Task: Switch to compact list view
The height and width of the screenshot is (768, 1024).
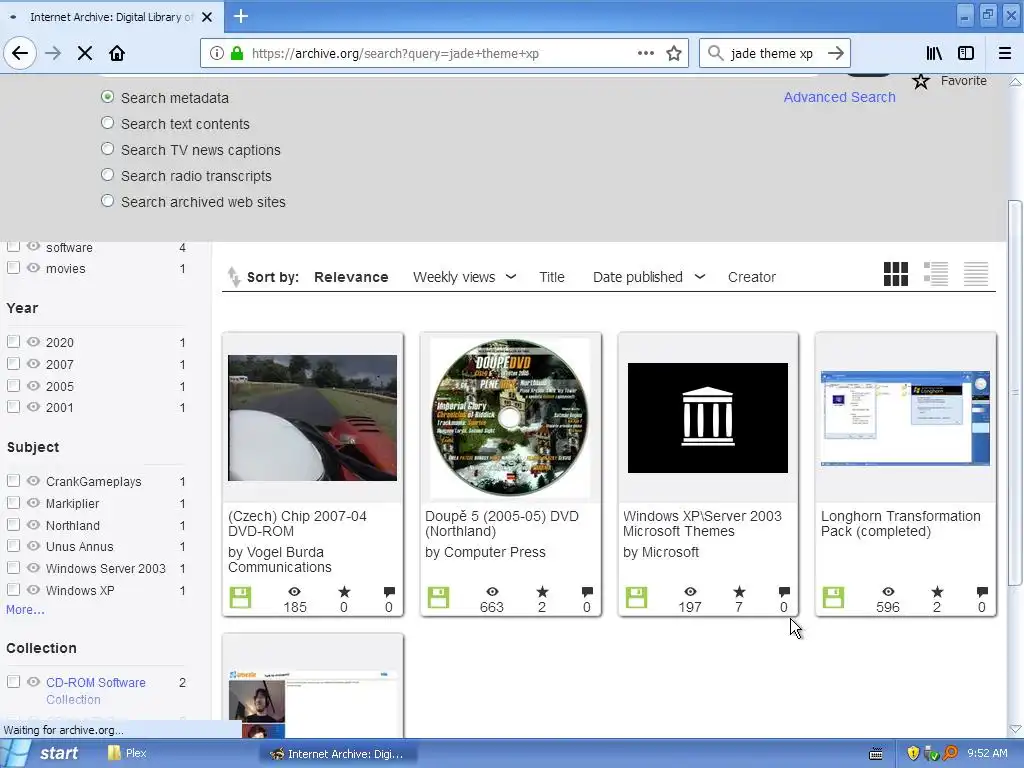Action: point(976,274)
